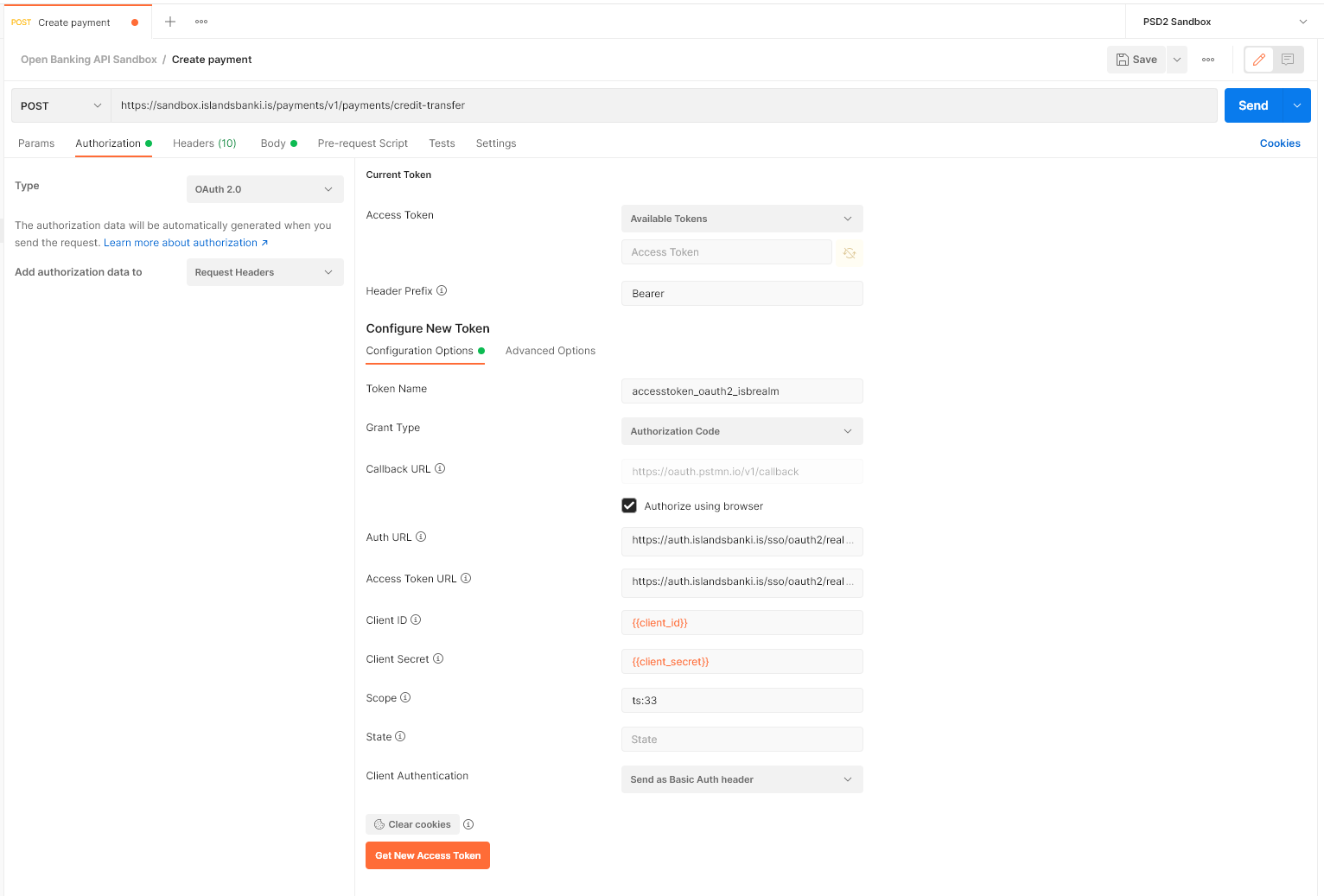Click the info icon beside Clear cookies
1324x896 pixels.
pos(468,824)
